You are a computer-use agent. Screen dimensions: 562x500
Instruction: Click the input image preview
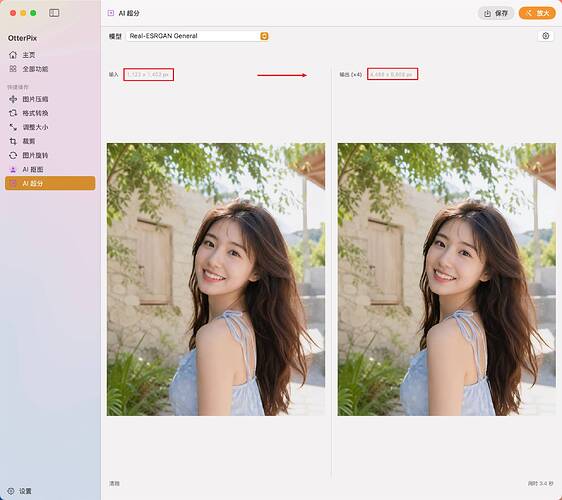tap(216, 280)
